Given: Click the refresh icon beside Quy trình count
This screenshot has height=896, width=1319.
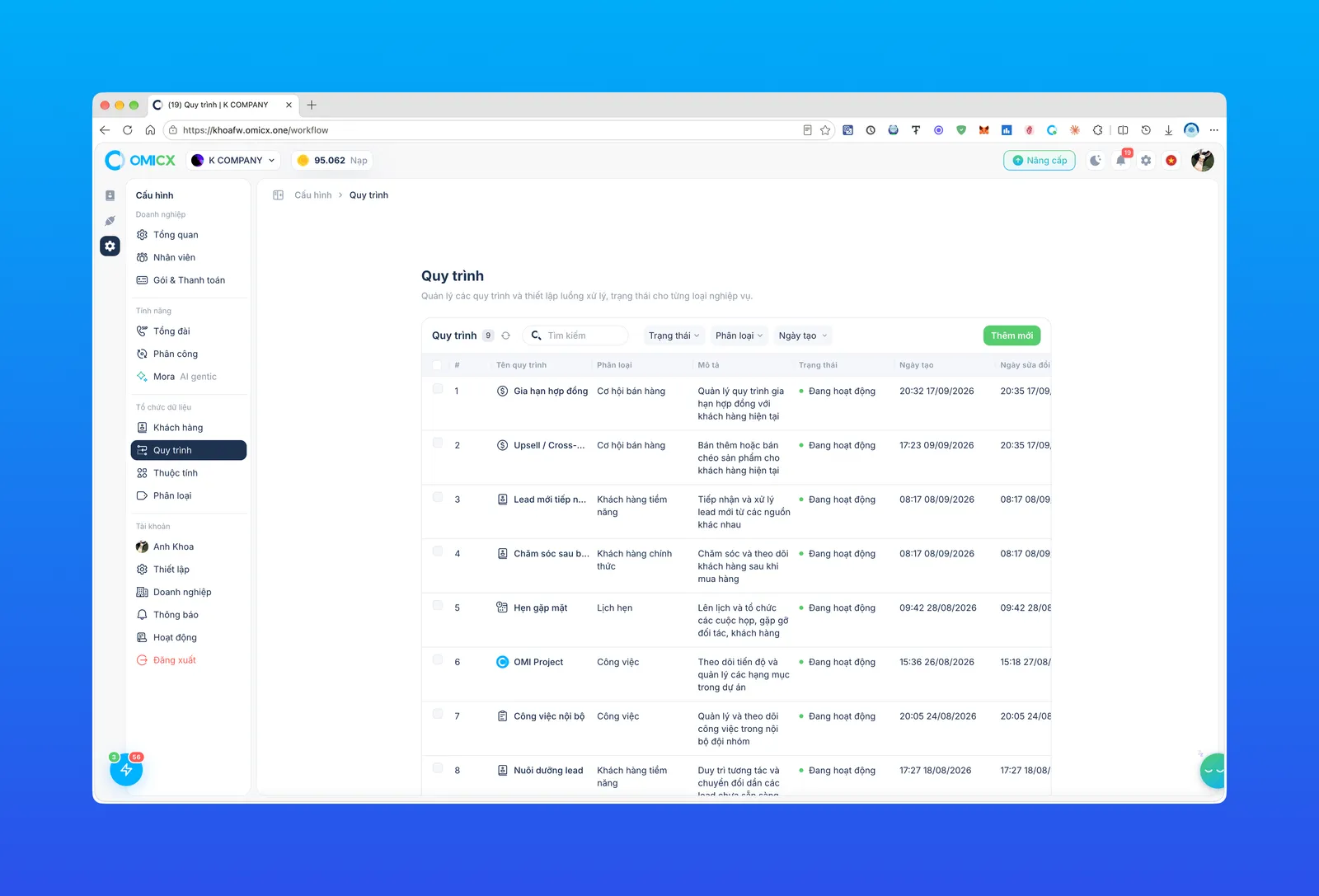Looking at the screenshot, I should pos(505,335).
